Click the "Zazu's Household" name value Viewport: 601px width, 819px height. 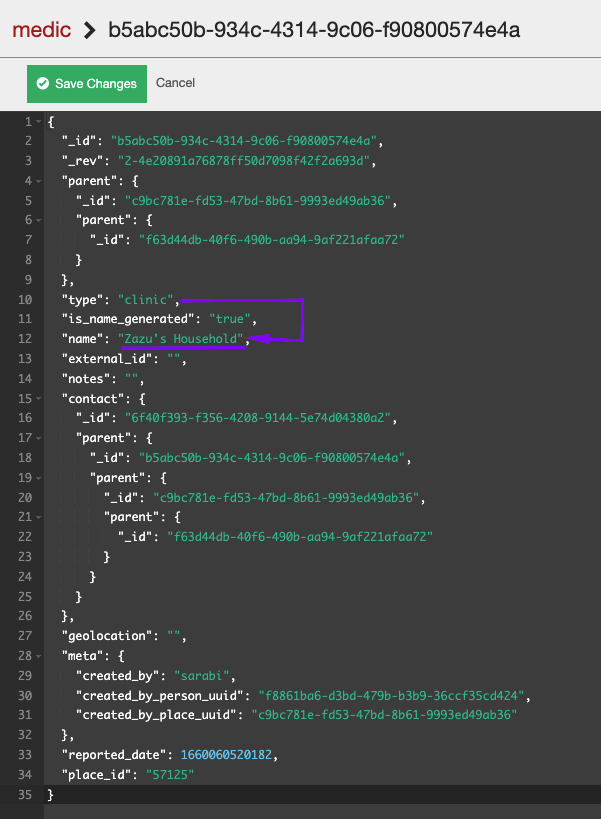181,339
